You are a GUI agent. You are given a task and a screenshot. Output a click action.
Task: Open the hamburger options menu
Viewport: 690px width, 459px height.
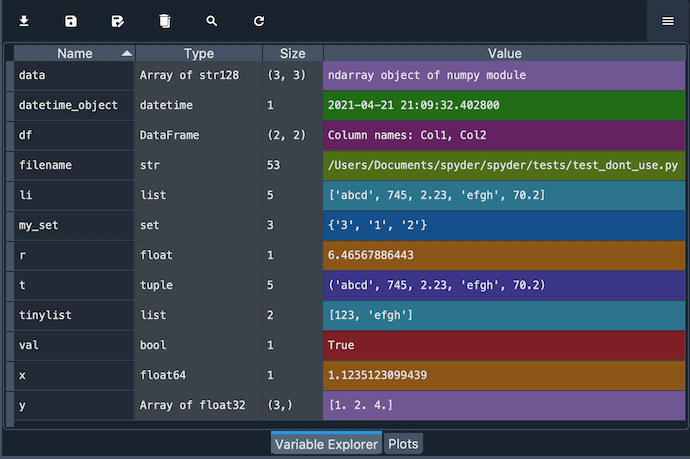click(667, 21)
